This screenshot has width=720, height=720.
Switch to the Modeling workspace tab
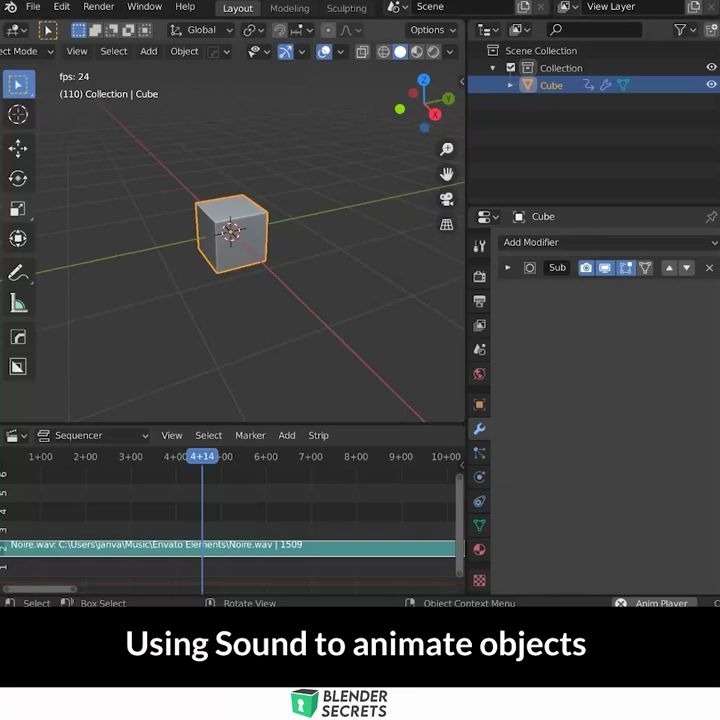[289, 8]
